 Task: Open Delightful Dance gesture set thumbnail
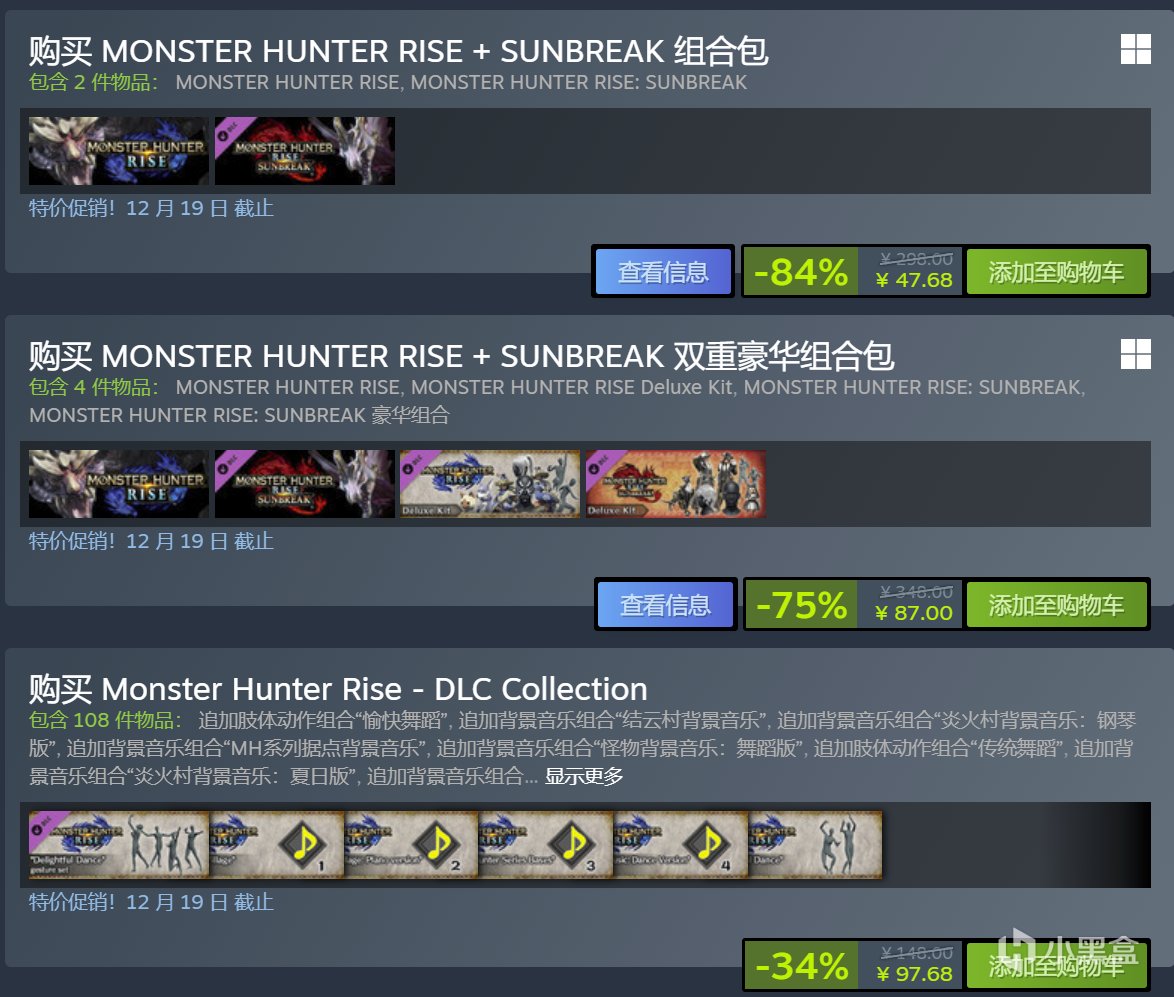click(x=119, y=845)
